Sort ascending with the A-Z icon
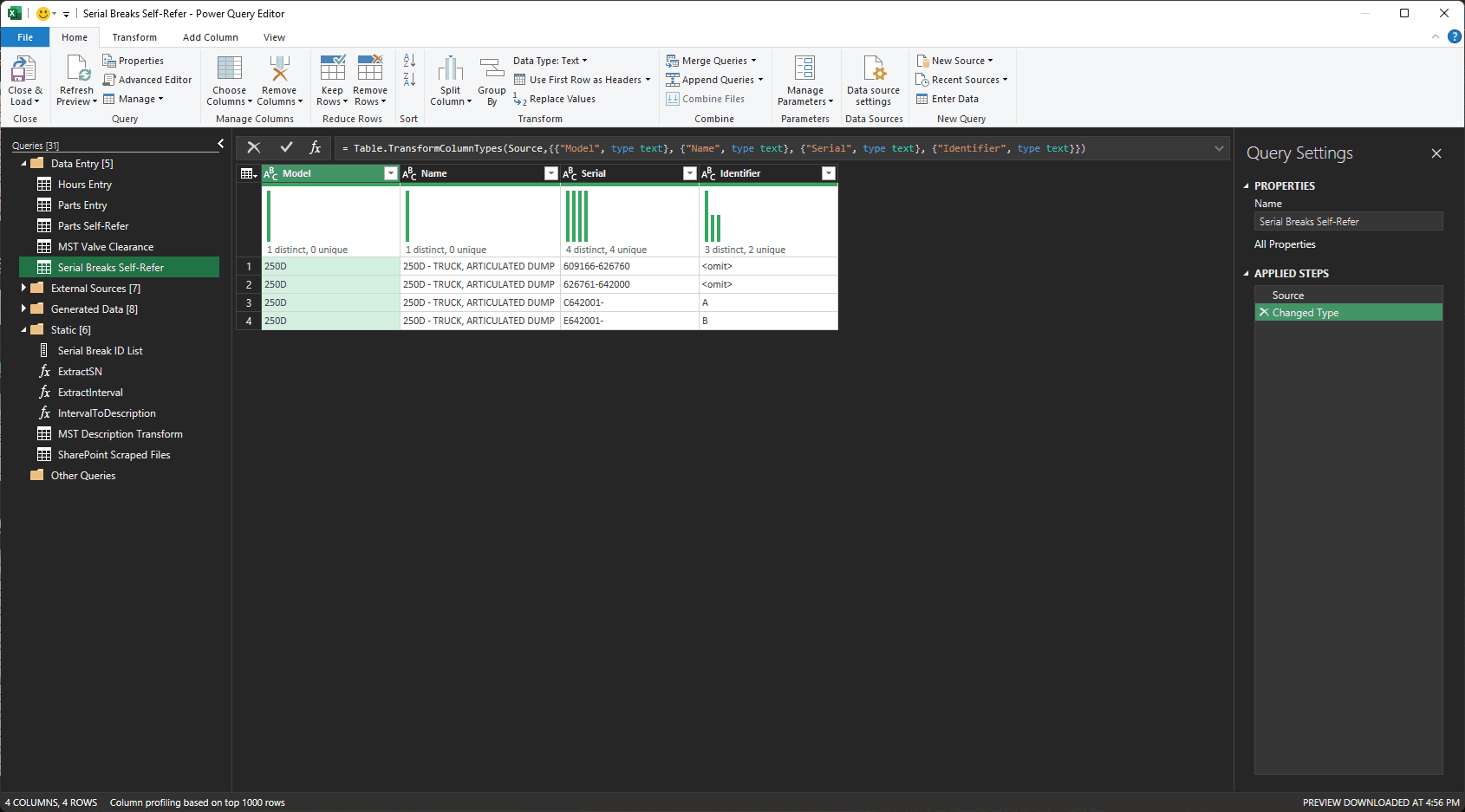1465x812 pixels. tap(409, 61)
